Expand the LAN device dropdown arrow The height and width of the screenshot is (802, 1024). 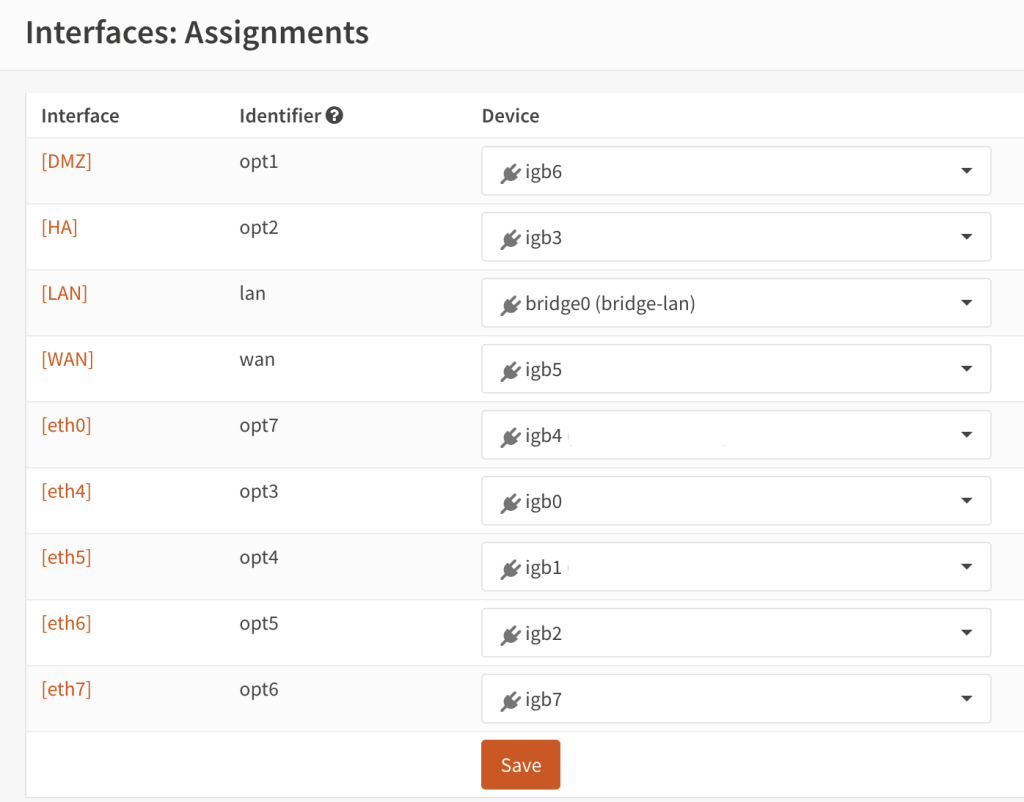point(967,303)
